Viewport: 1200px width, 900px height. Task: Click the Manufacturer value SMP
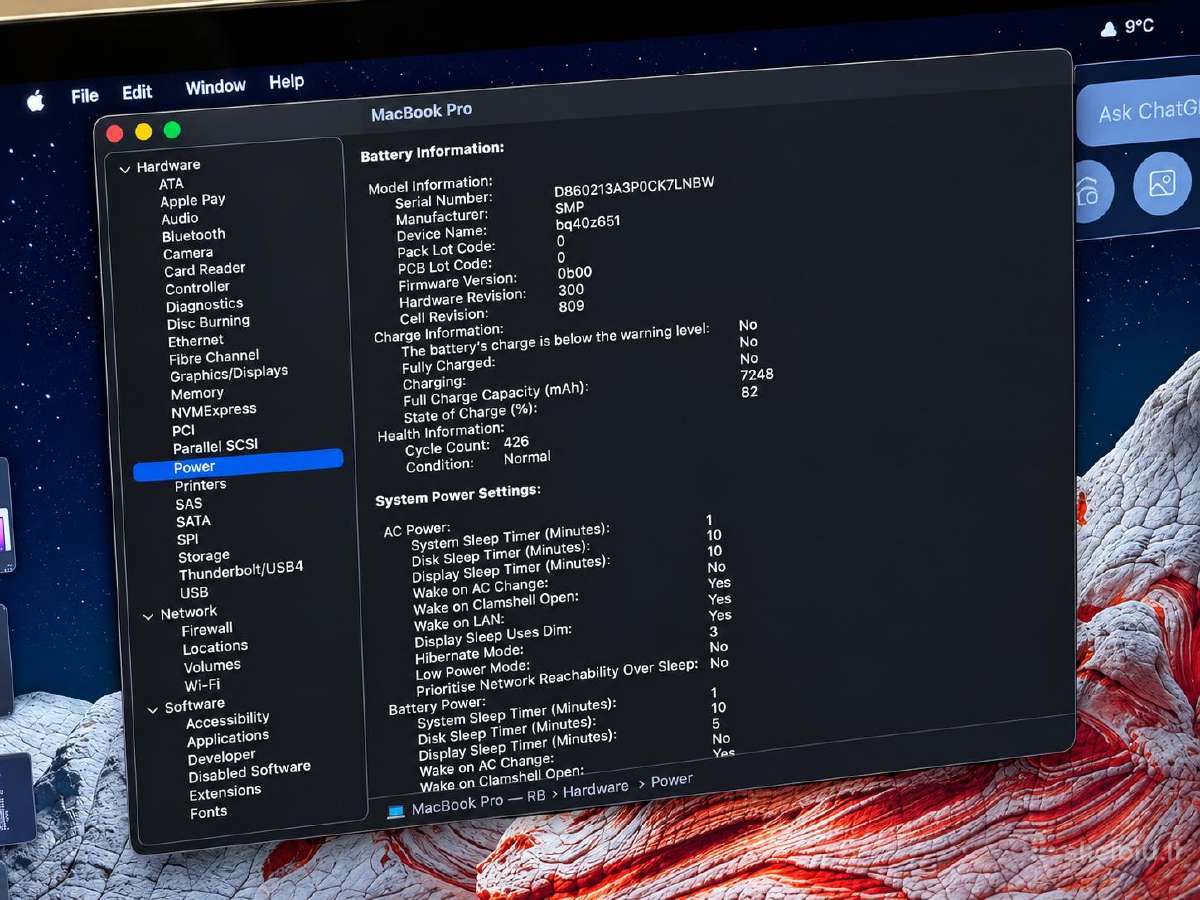pos(570,207)
